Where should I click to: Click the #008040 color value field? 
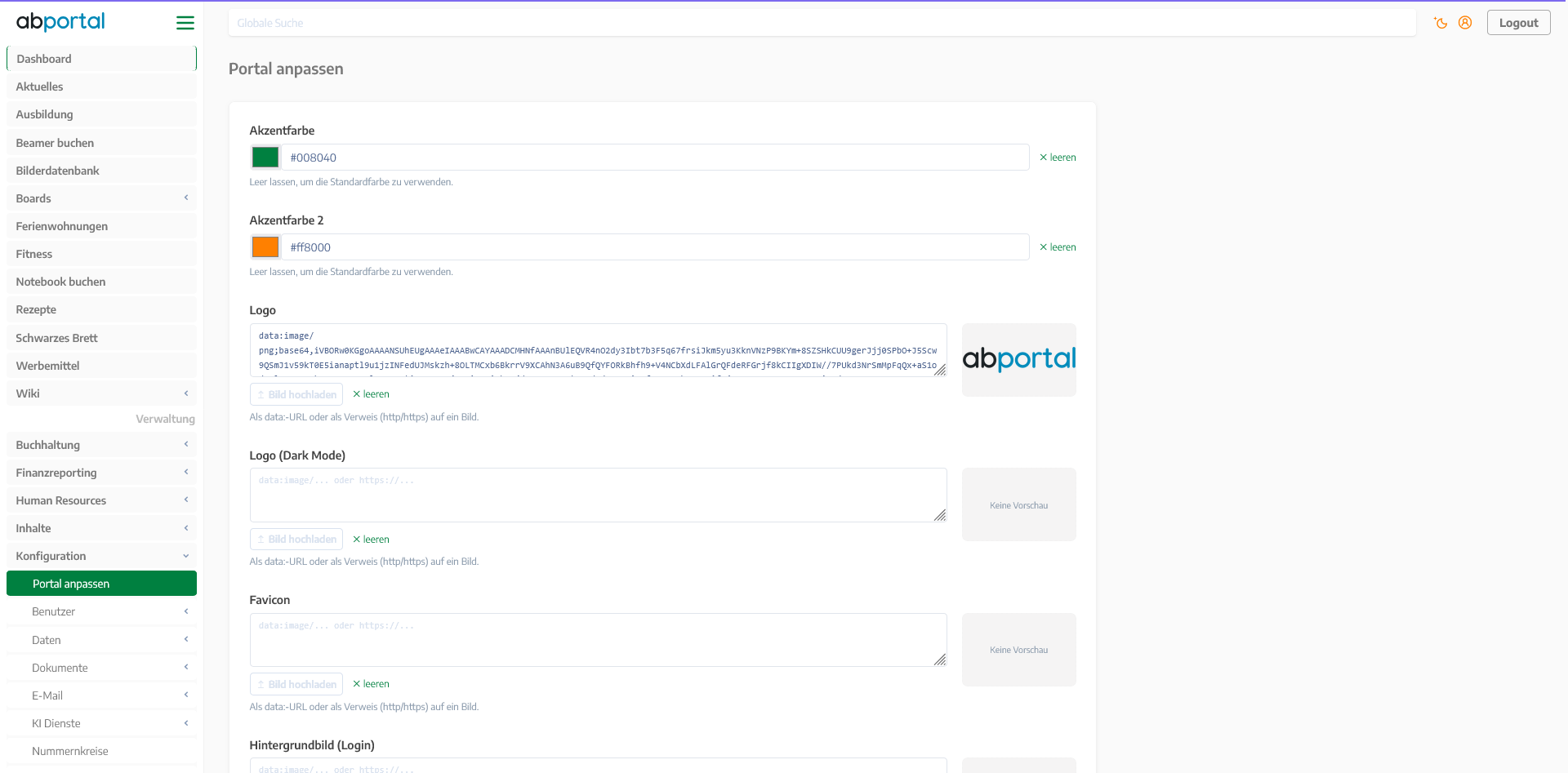[x=655, y=158]
